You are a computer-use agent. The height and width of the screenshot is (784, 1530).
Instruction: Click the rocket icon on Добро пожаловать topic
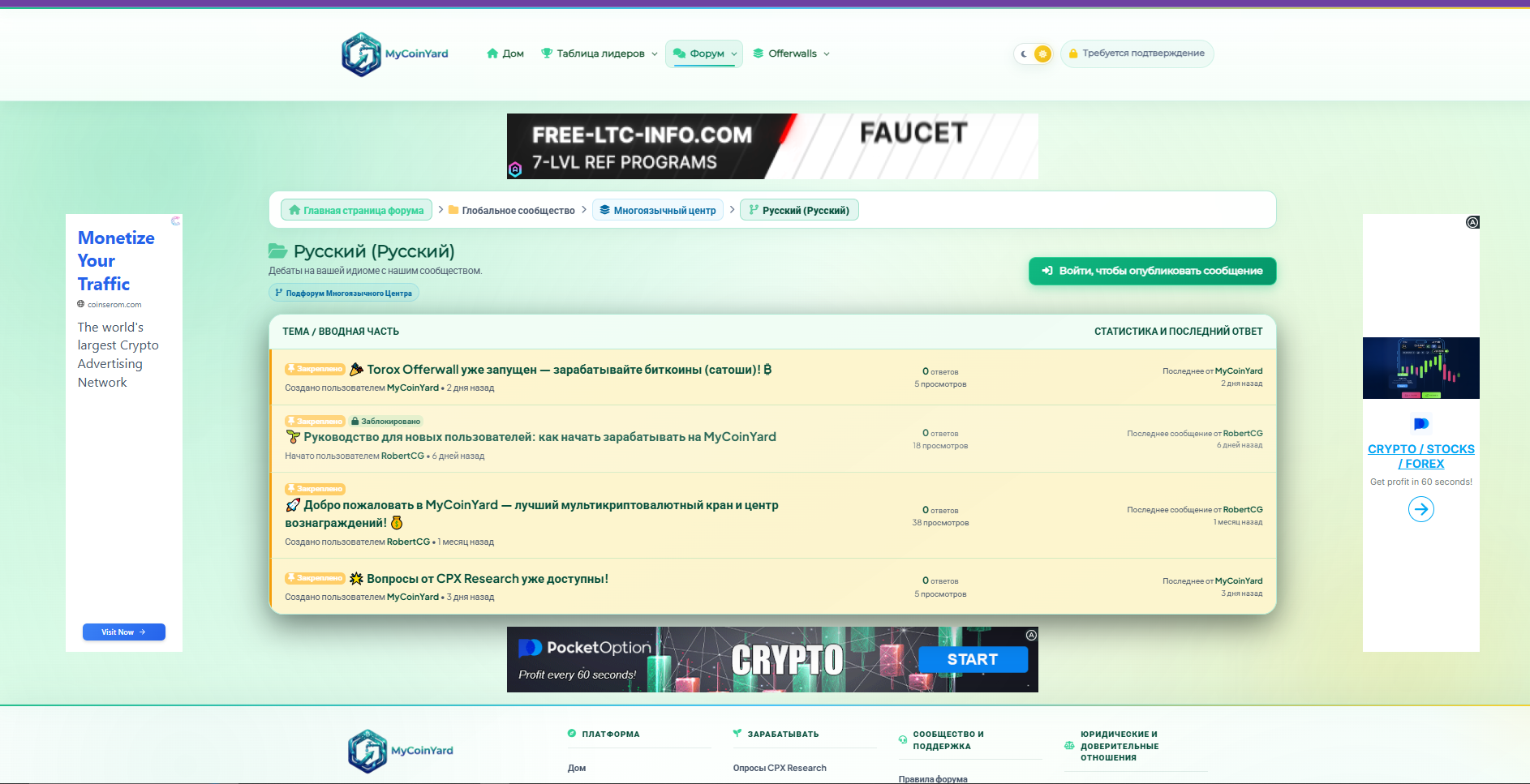point(293,505)
